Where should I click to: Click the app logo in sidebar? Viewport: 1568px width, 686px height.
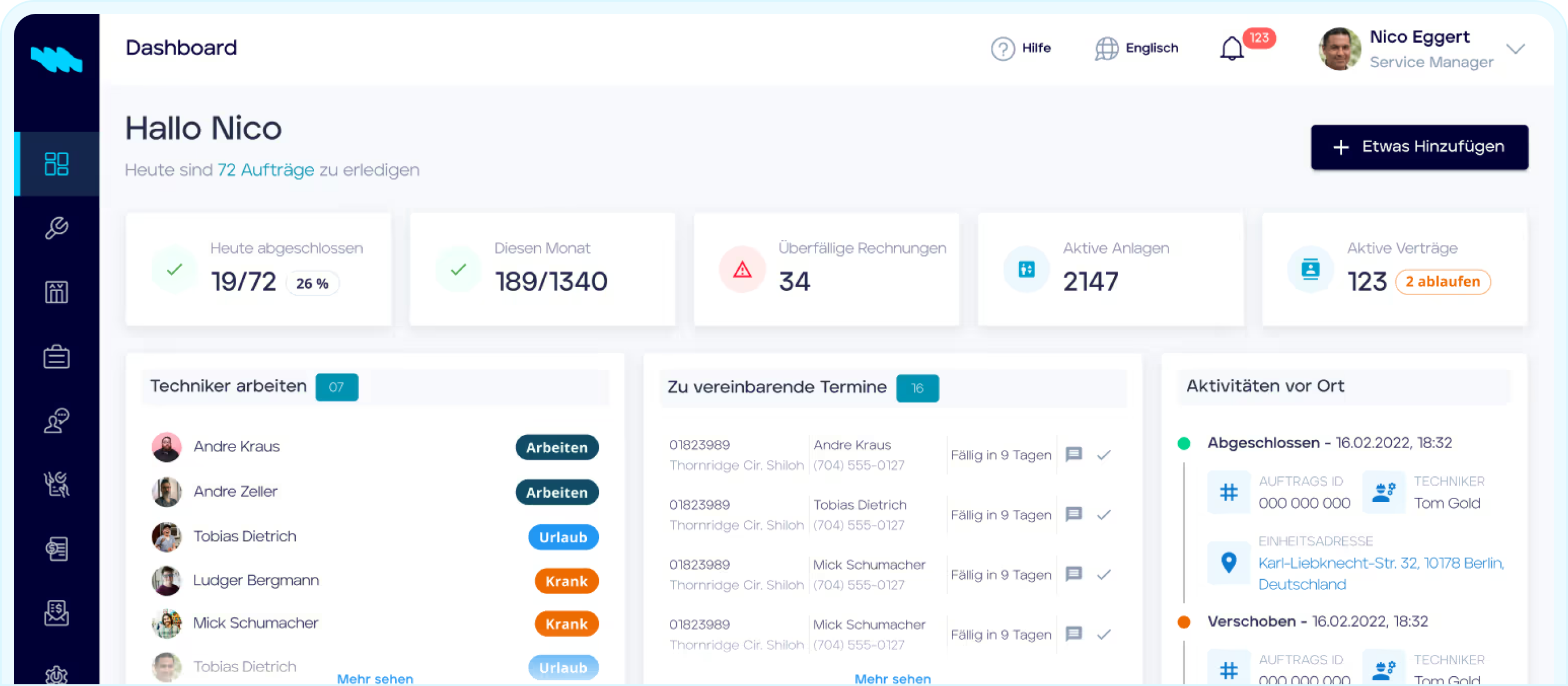pyautogui.click(x=57, y=59)
